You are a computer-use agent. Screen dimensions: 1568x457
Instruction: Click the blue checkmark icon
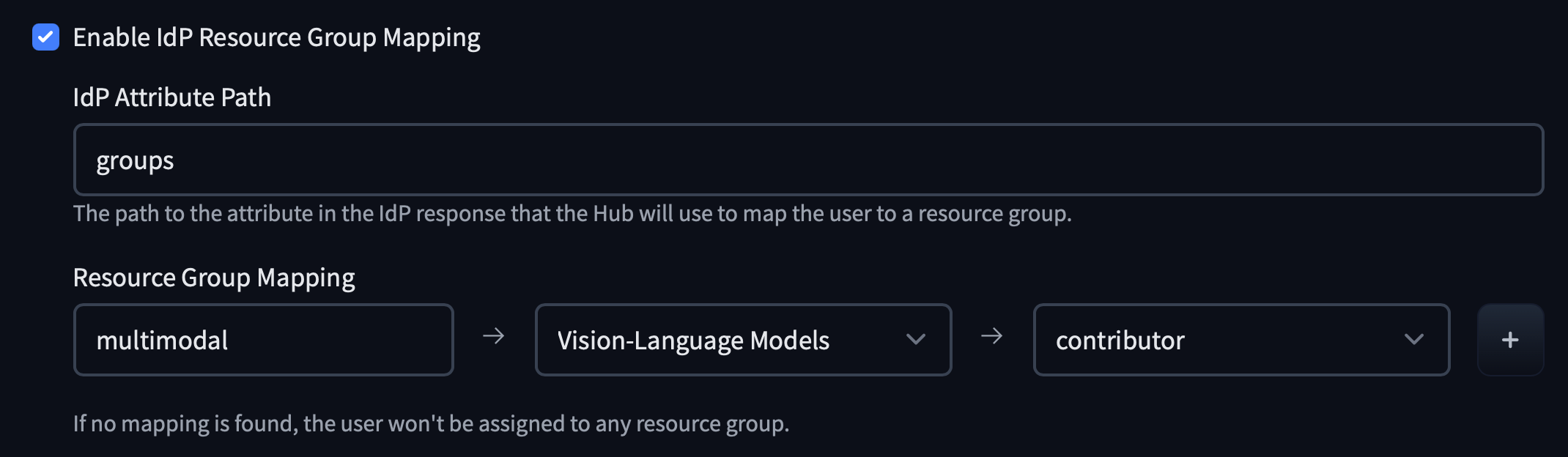[x=45, y=37]
